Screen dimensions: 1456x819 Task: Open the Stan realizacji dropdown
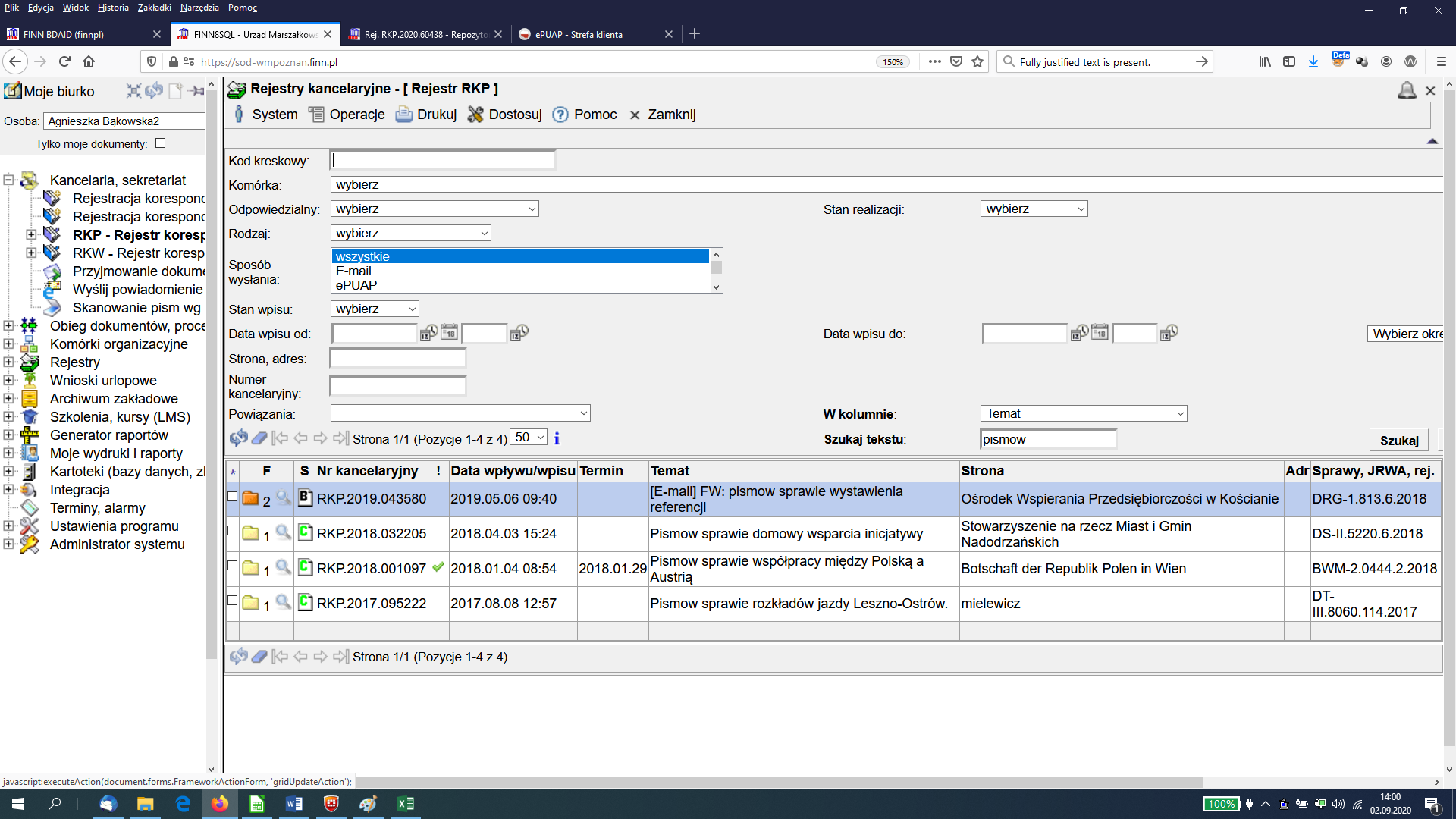tap(1034, 209)
